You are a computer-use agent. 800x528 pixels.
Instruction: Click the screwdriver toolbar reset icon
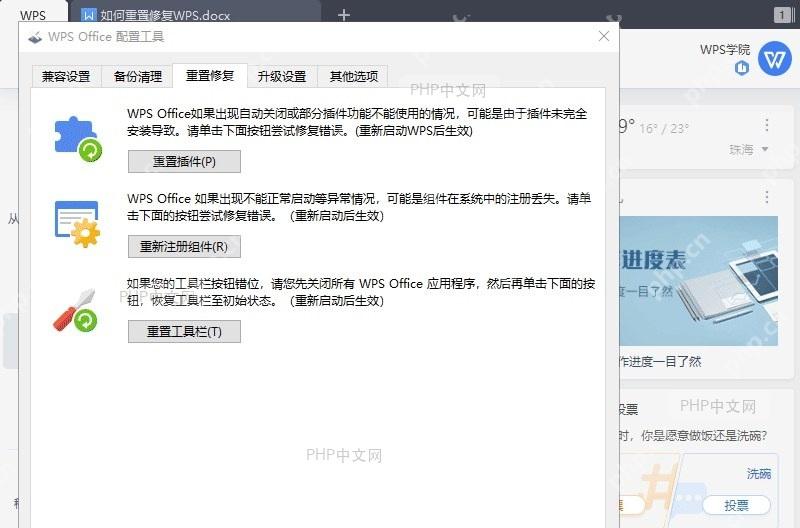pyautogui.click(x=76, y=310)
